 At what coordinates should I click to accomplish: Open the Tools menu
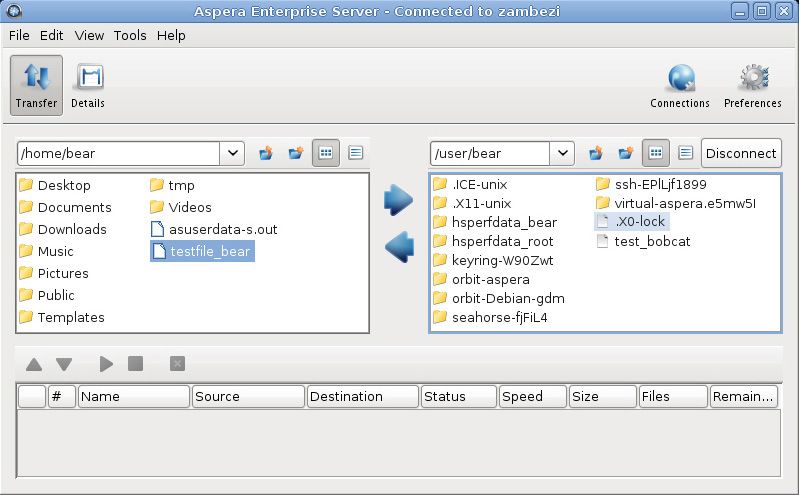[130, 36]
